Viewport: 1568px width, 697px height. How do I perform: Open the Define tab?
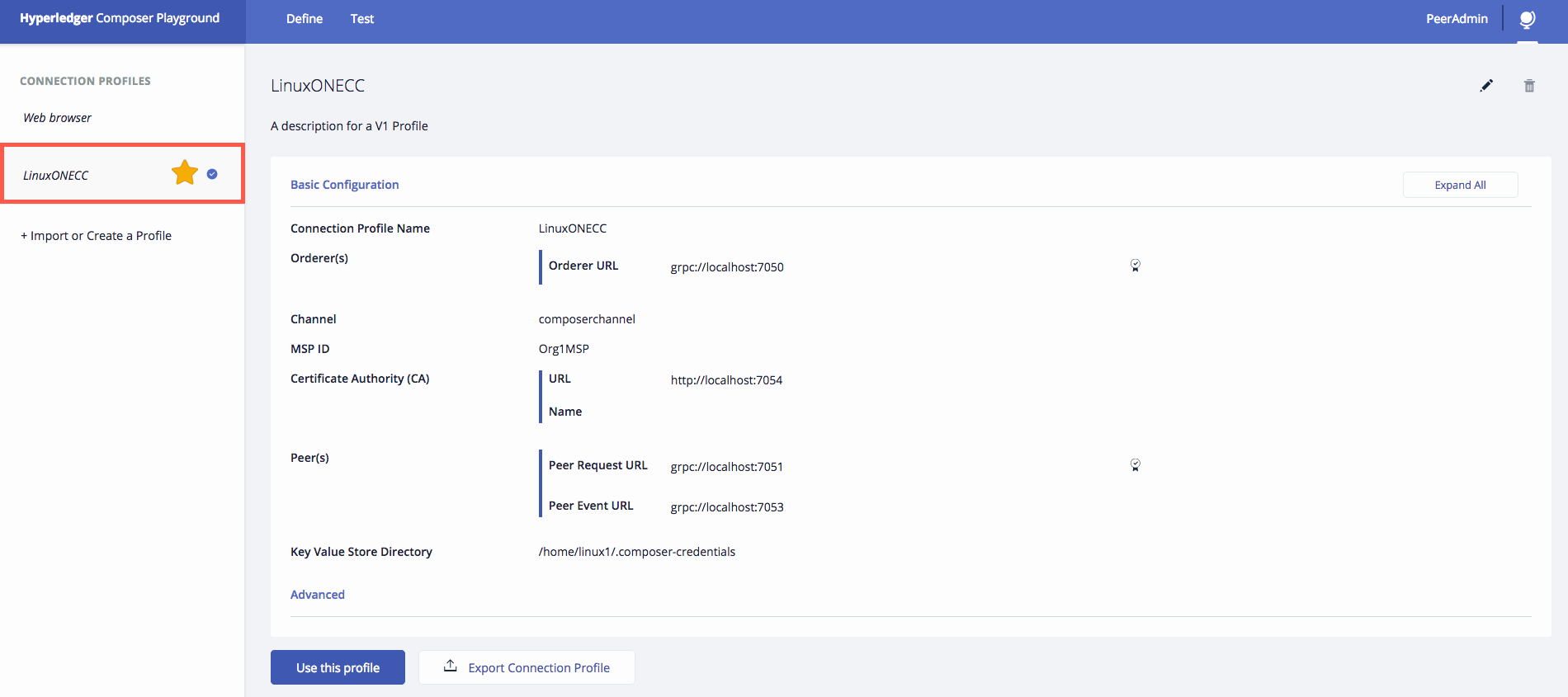305,19
